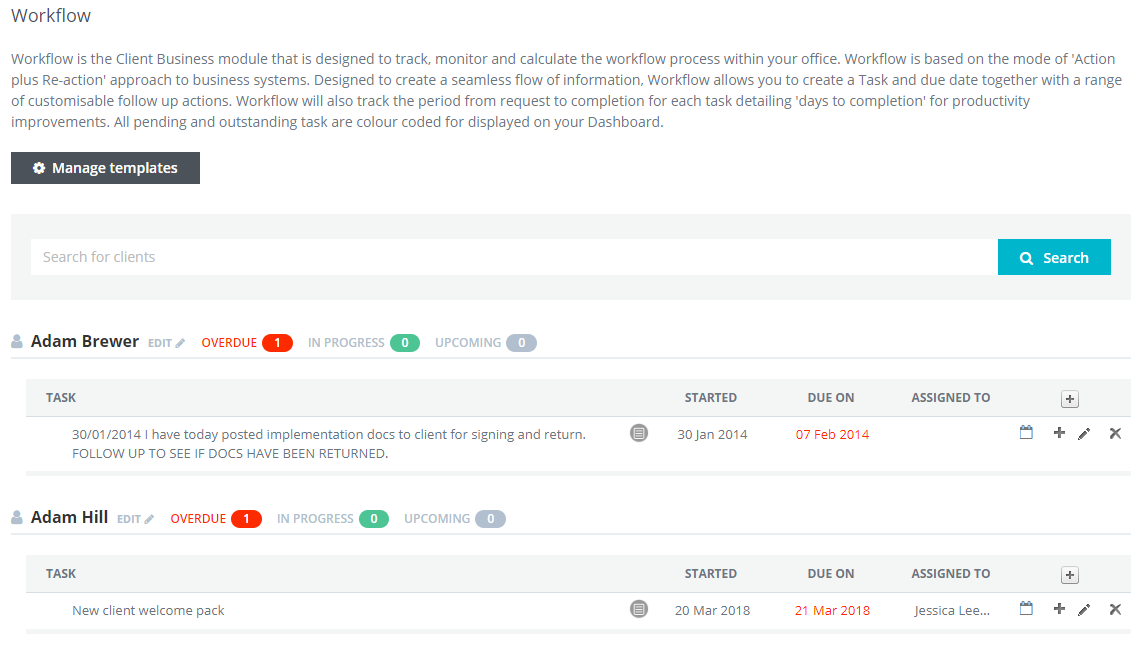Image resolution: width=1145 pixels, height=649 pixels.
Task: Toggle the IN PROGRESS filter for Adam Hill
Action: point(332,518)
